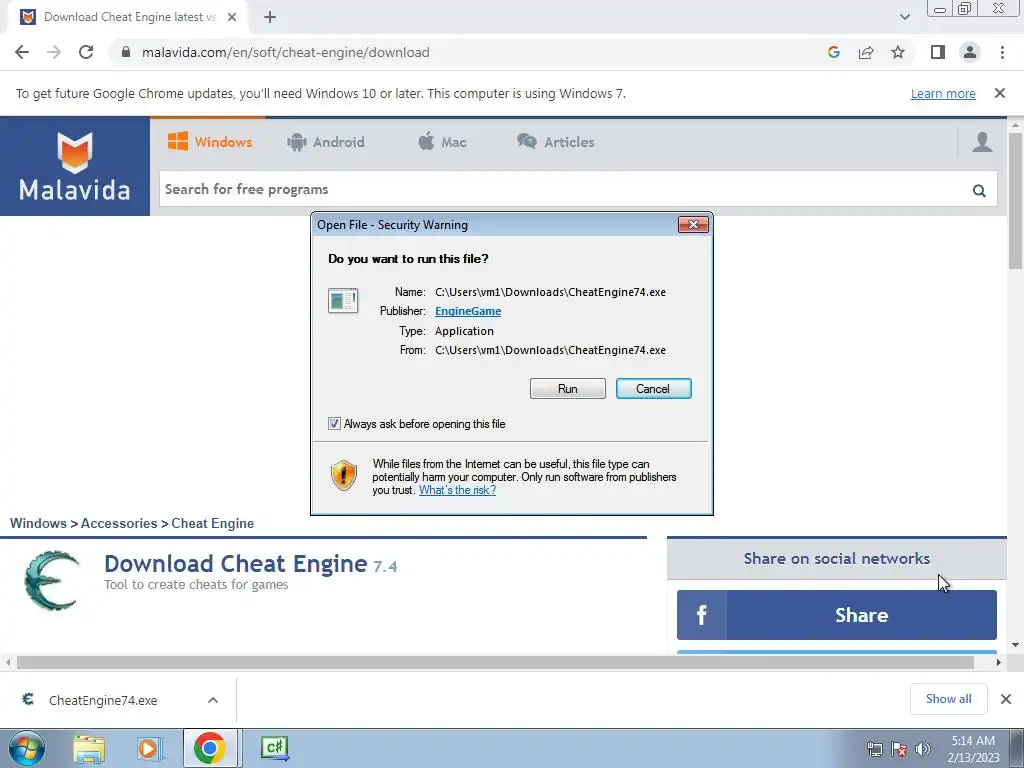This screenshot has height=768, width=1024.
Task: Close the downloads bar
Action: [1006, 699]
